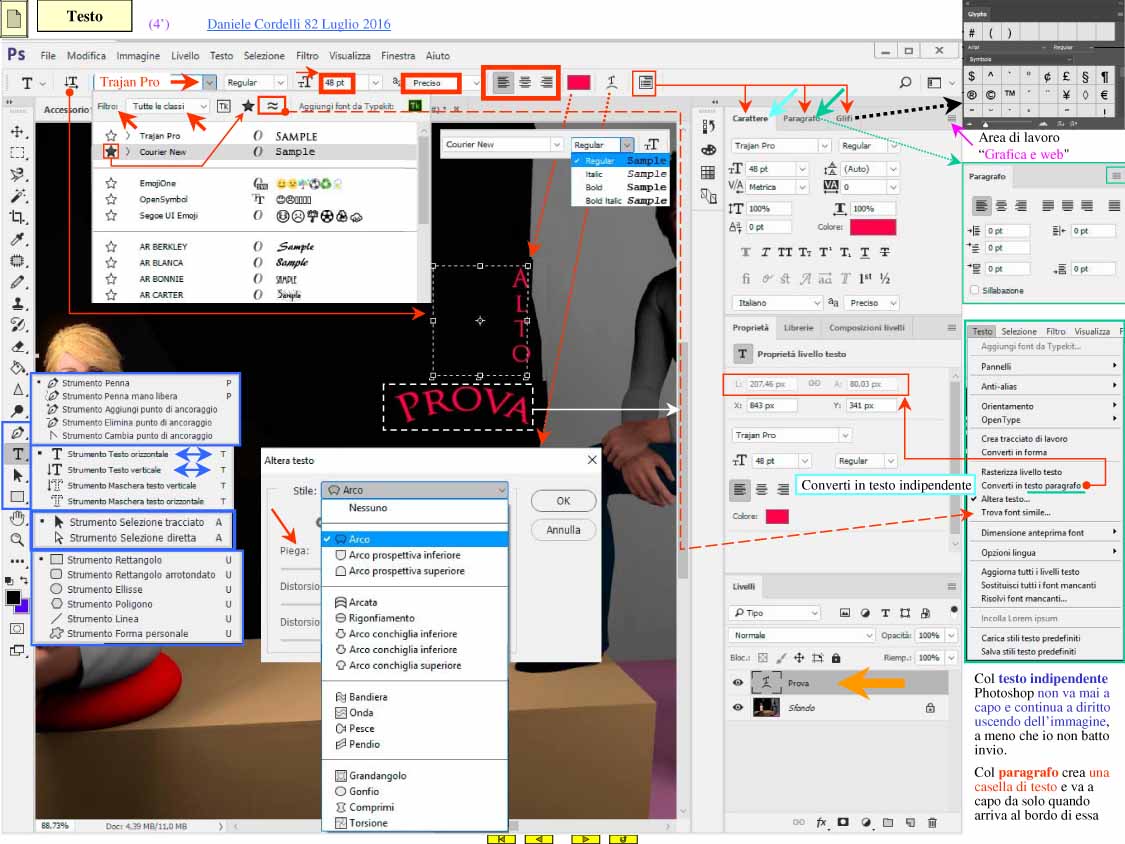Favorite the EmojiOne font star

point(111,183)
